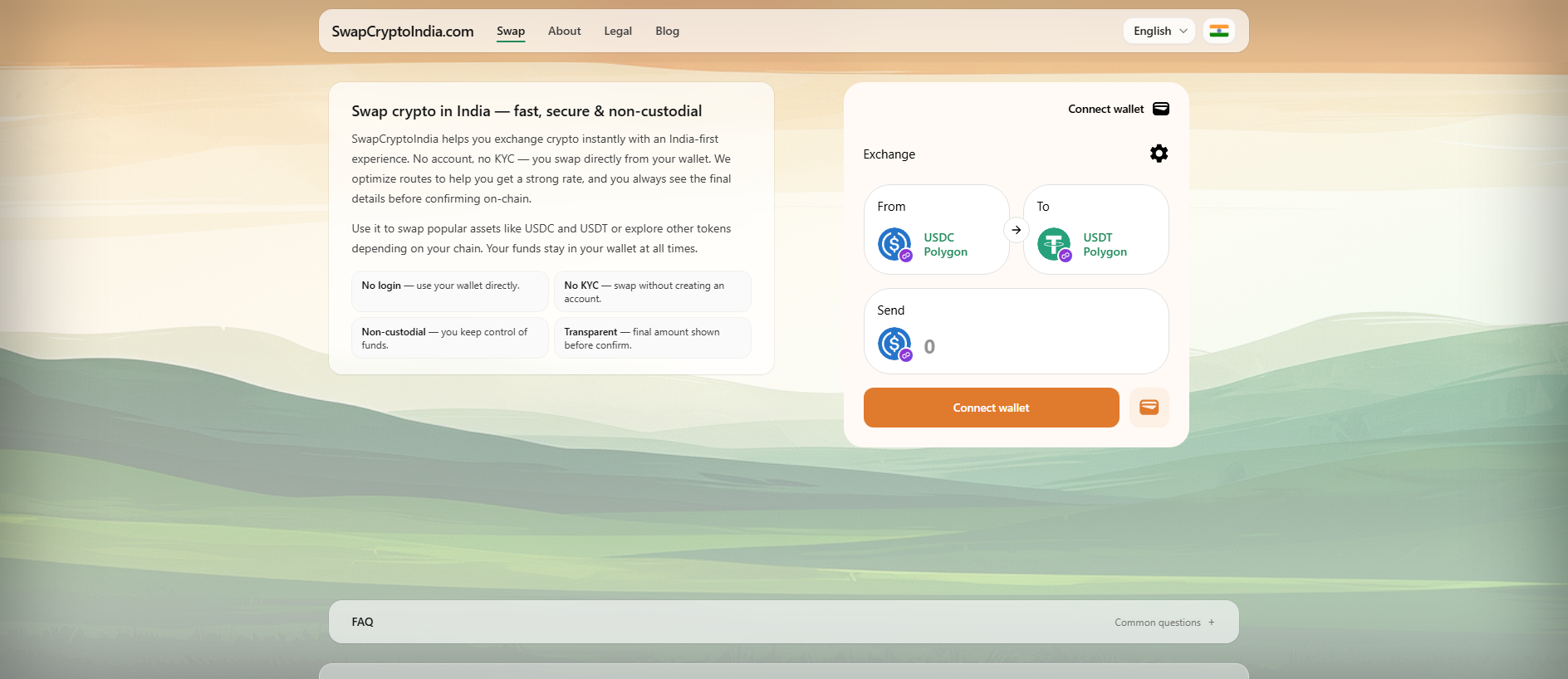Expand the FAQ section
Viewport: 1568px width, 679px height.
point(784,622)
